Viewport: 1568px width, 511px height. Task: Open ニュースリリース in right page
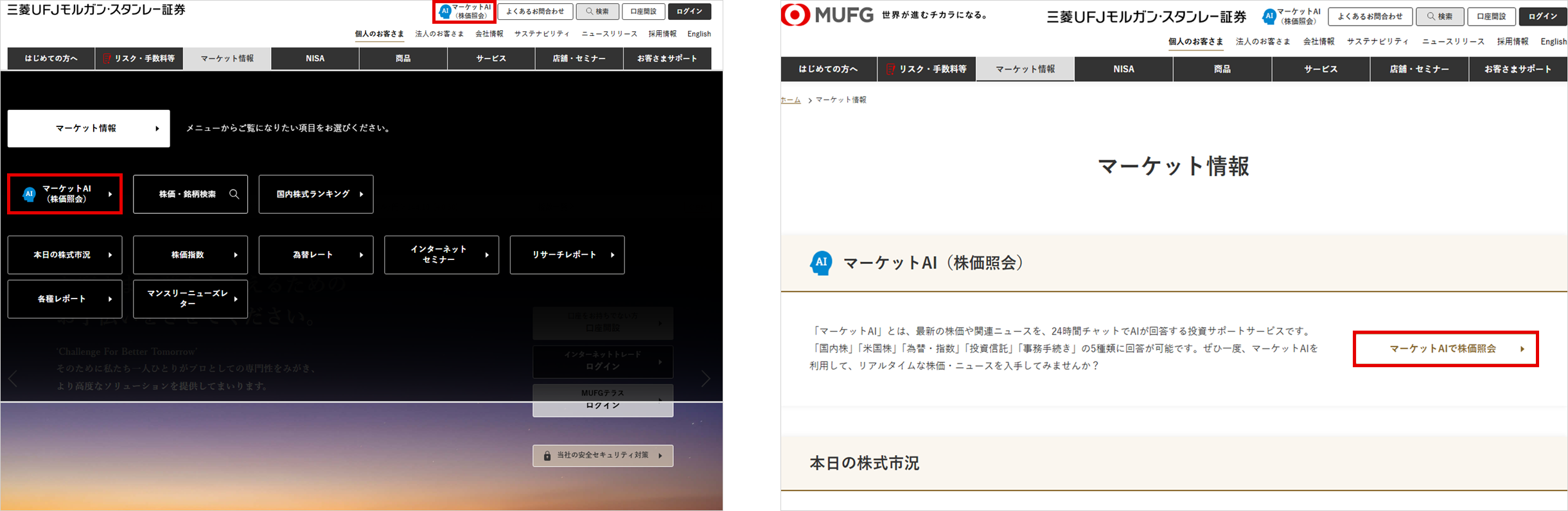[x=1453, y=42]
